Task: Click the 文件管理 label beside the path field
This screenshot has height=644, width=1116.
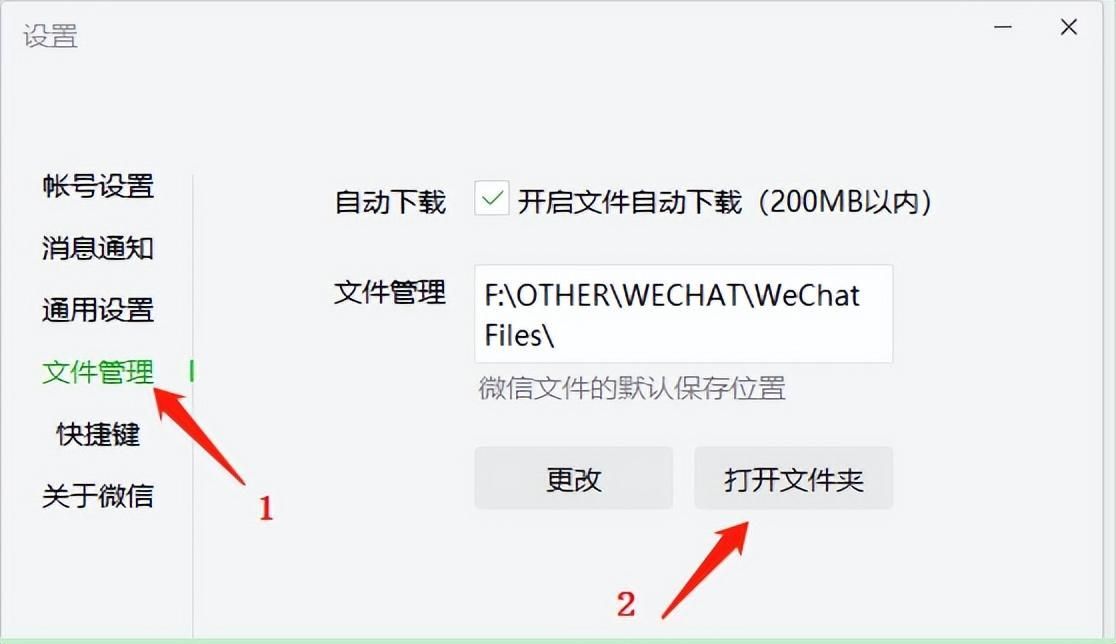Action: click(x=390, y=292)
